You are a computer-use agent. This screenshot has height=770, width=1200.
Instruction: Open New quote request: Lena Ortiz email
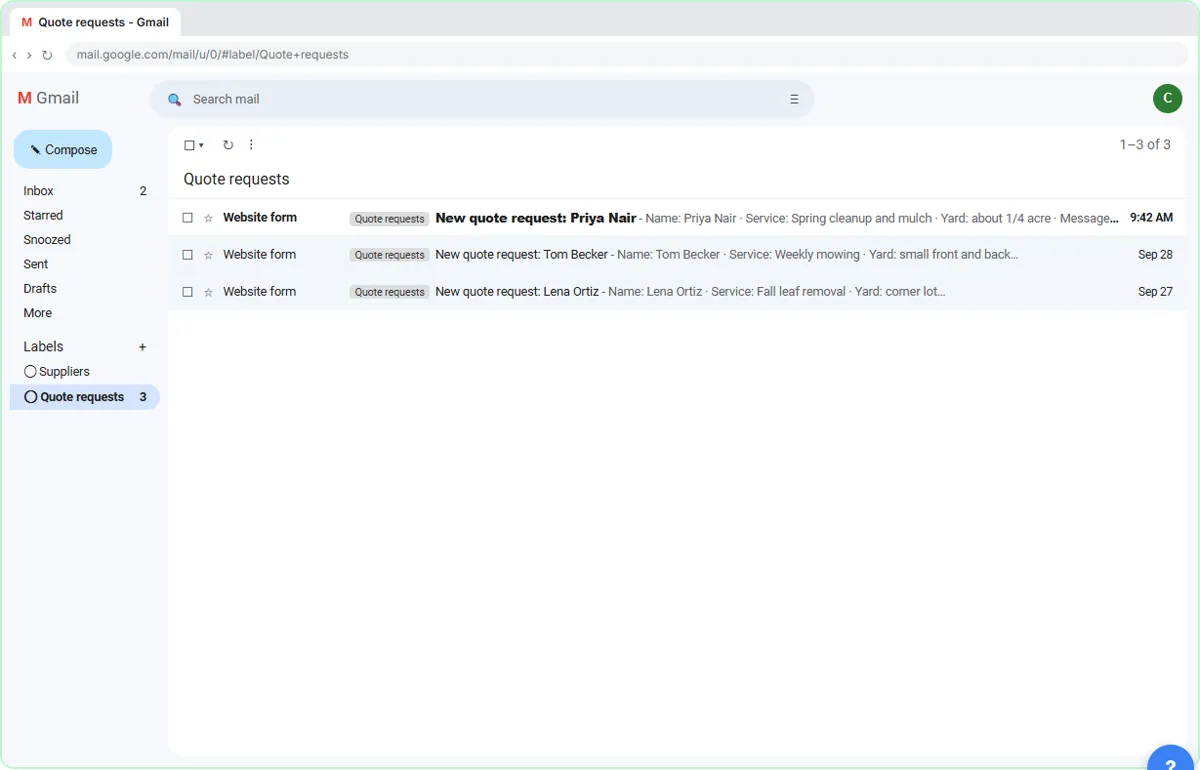(677, 292)
